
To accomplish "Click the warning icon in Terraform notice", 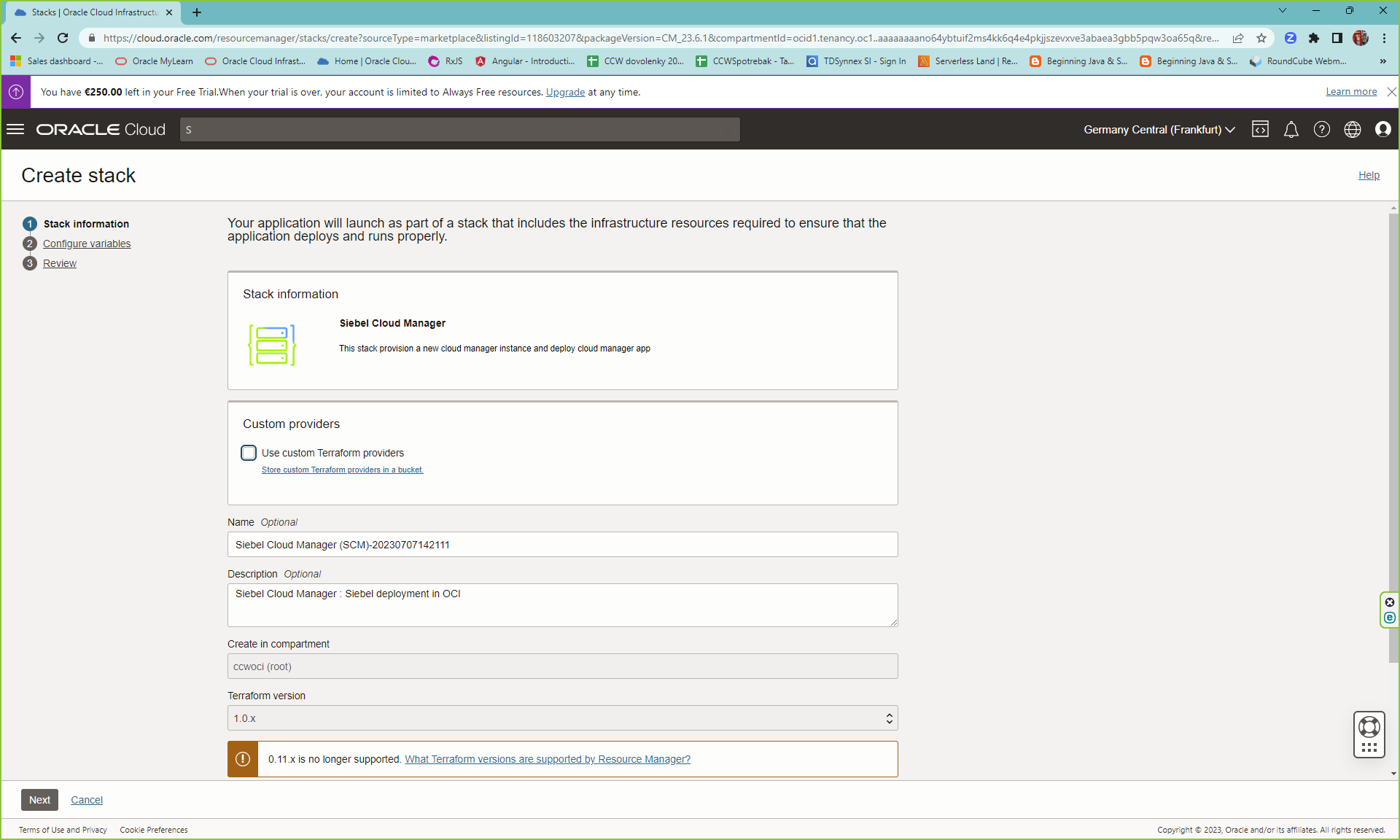I will pyautogui.click(x=243, y=759).
